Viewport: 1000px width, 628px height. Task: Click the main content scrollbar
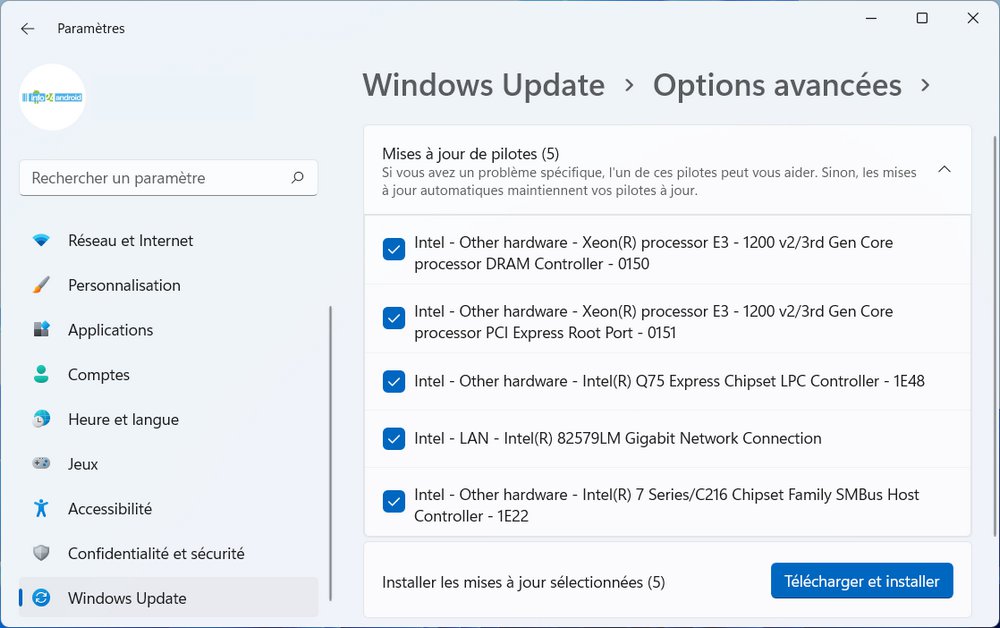995,336
